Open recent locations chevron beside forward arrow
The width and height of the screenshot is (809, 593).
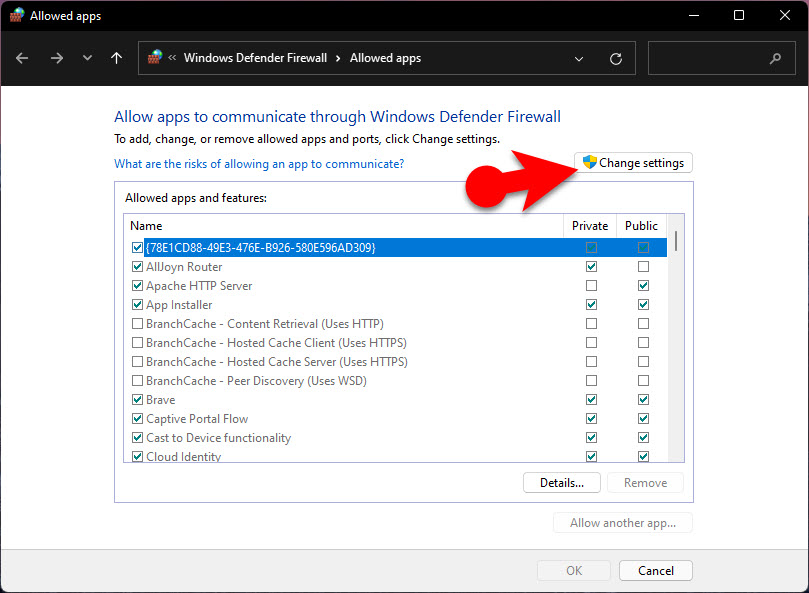pos(87,58)
